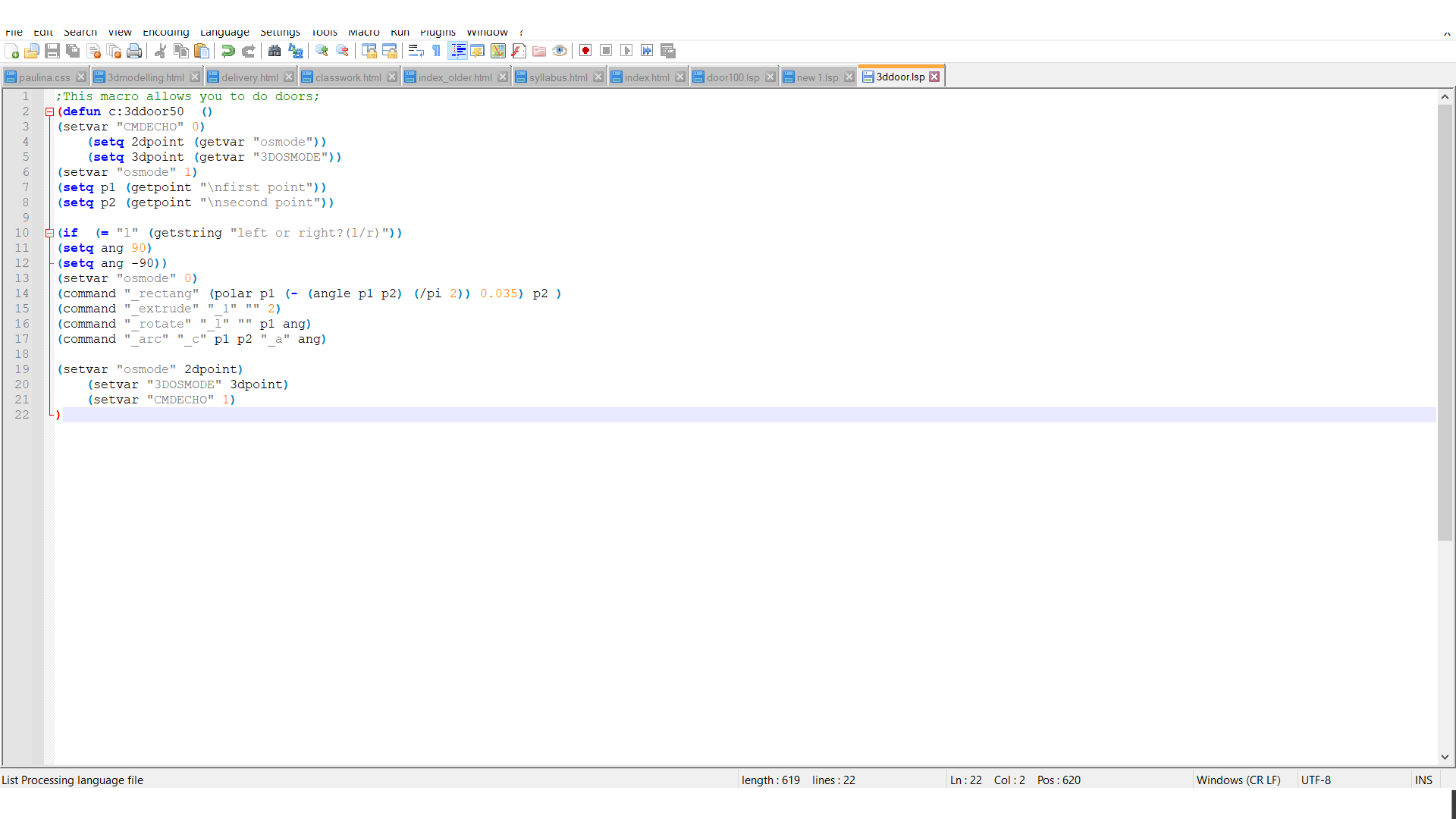Toggle synchronized vertical scrolling
This screenshot has width=1456, height=819.
tap(369, 51)
